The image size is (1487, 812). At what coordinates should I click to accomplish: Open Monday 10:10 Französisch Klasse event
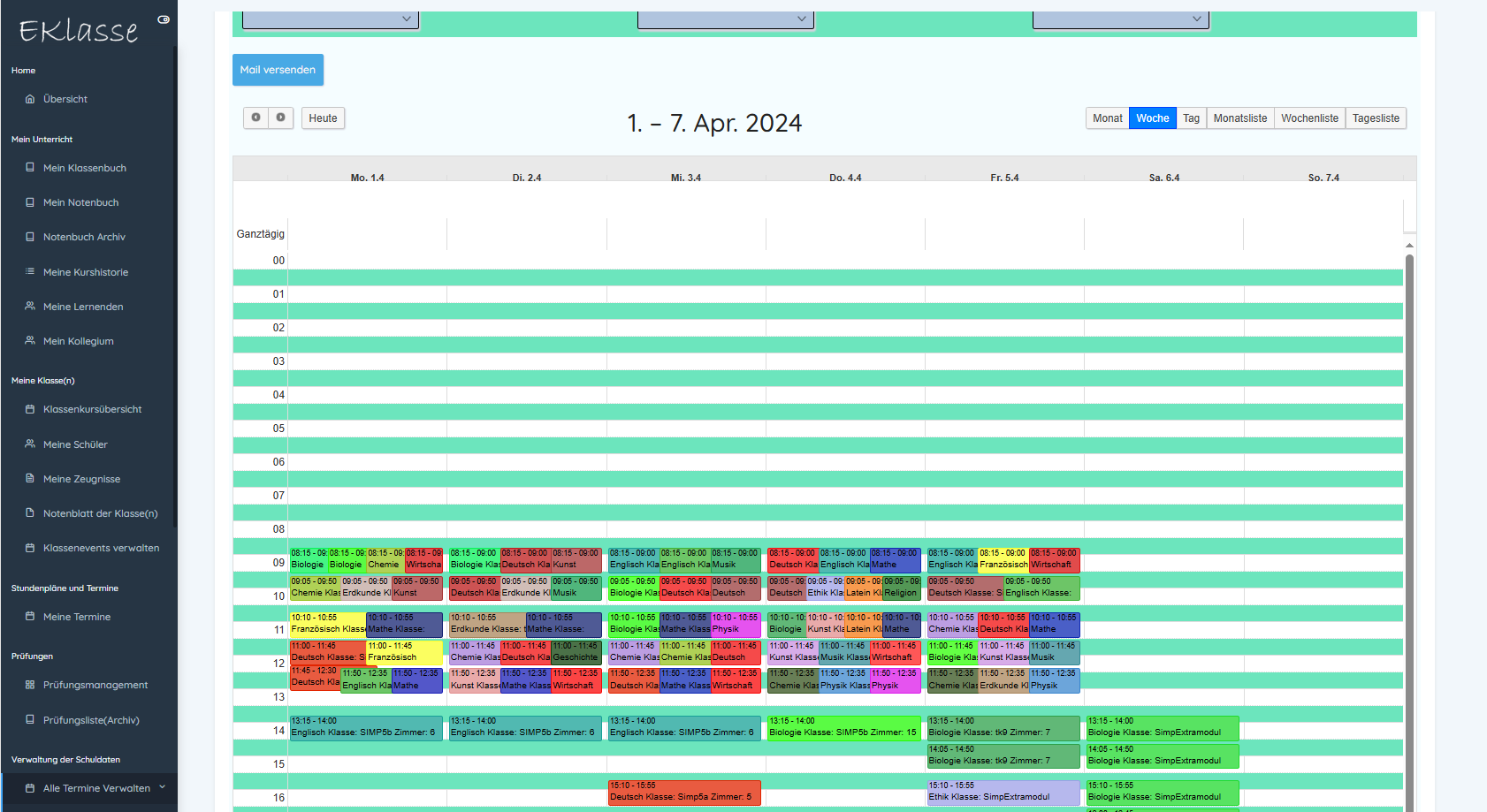pos(327,624)
